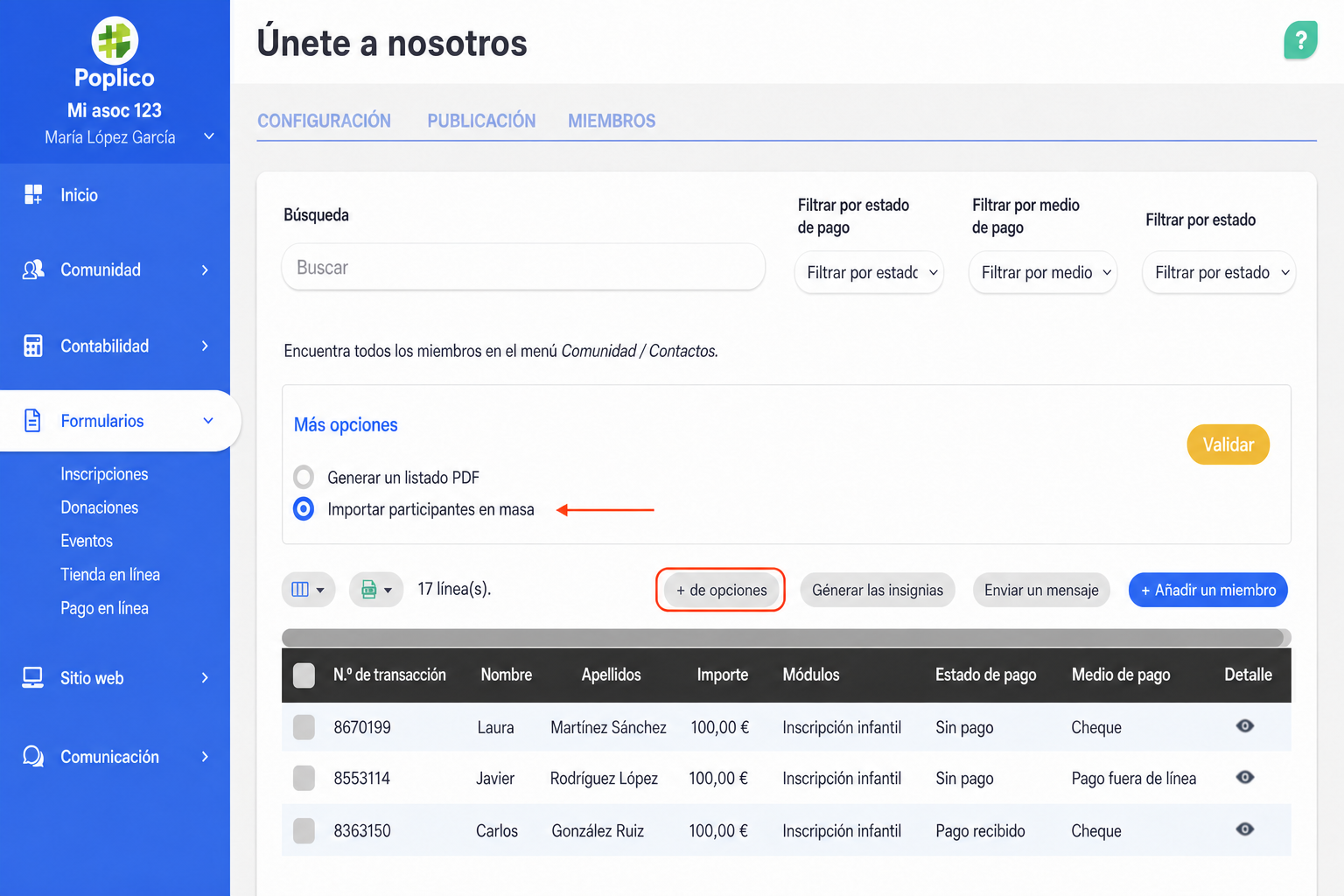Click the Pago recibido status cell

click(x=980, y=830)
